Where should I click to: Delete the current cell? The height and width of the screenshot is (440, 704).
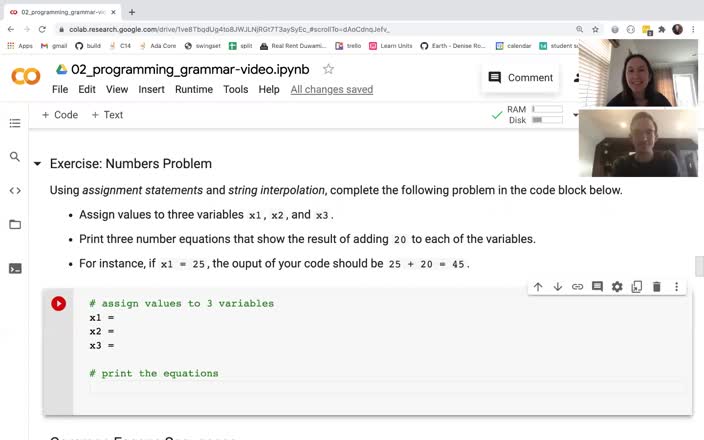click(x=657, y=287)
